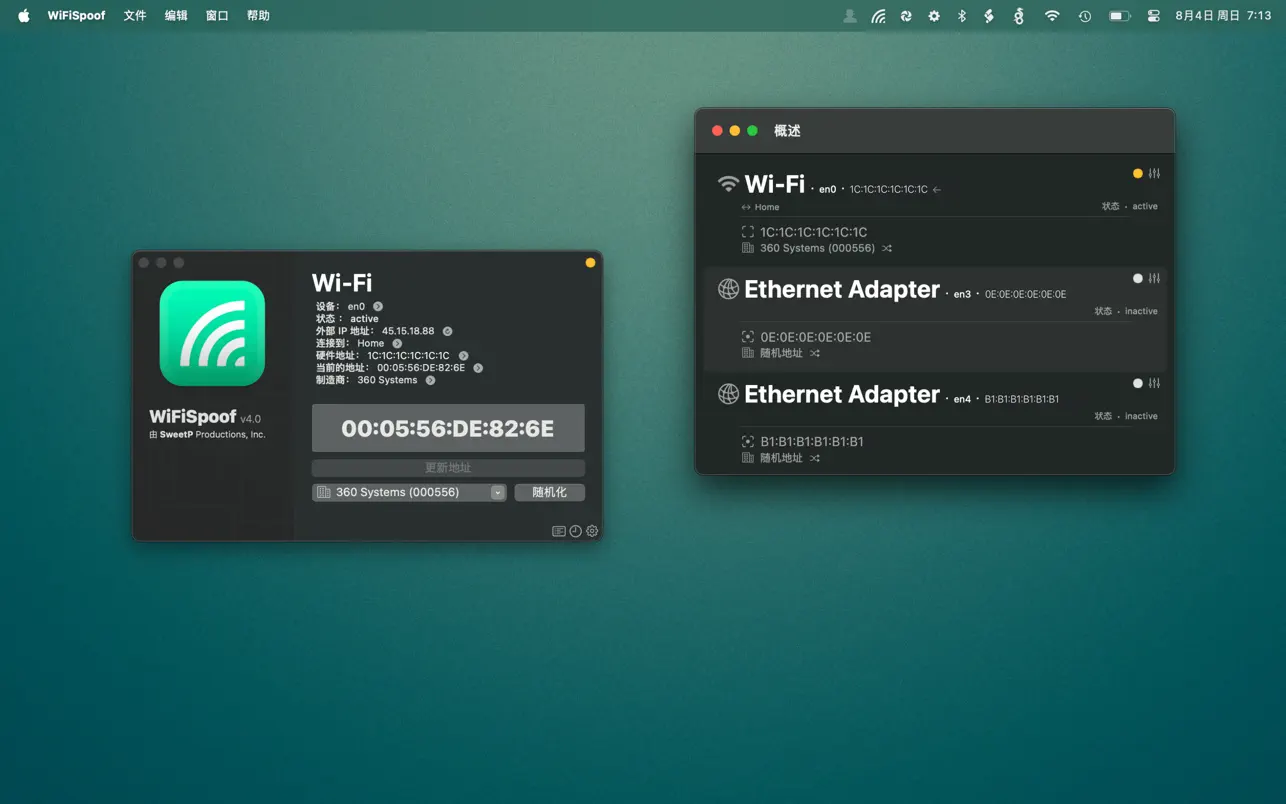The width and height of the screenshot is (1286, 804).
Task: Toggle the status dot on en3 Ethernet Adapter
Action: point(1137,278)
